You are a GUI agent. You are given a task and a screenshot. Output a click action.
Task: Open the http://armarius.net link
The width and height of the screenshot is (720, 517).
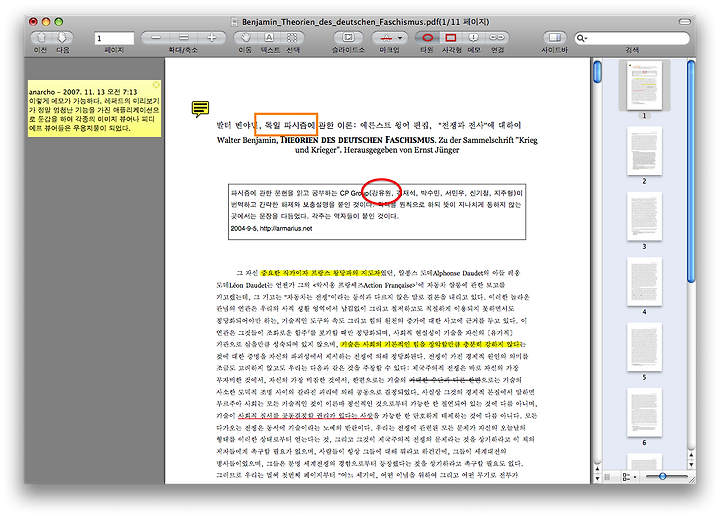click(286, 228)
